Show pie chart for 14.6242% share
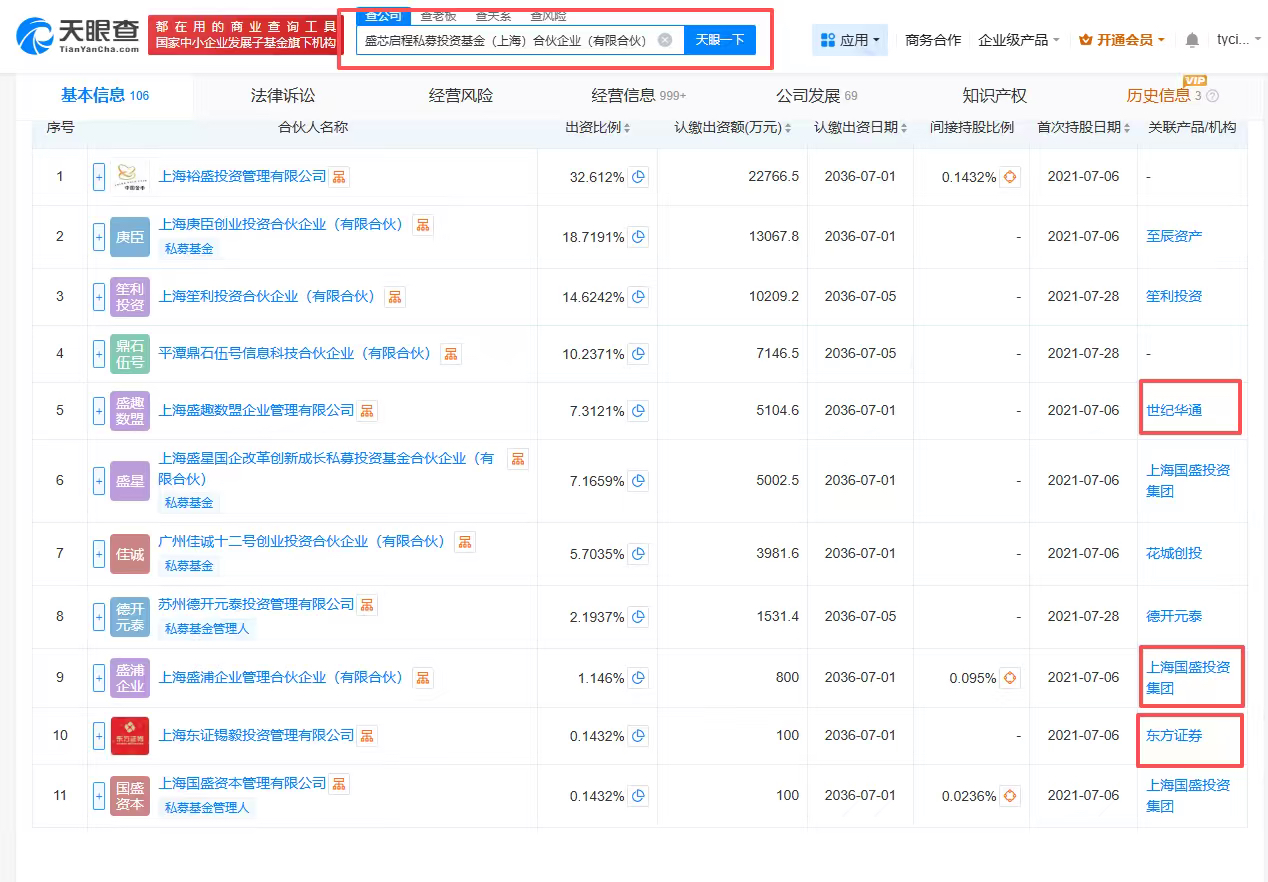 pyautogui.click(x=638, y=297)
